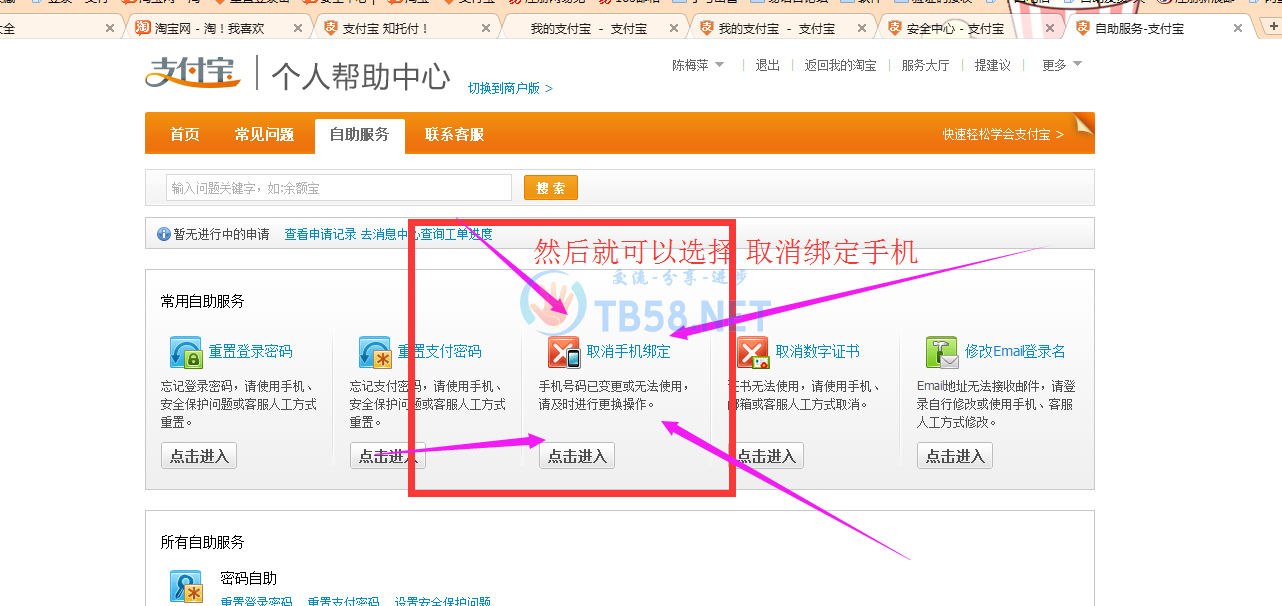Click the 提建议 link

click(x=993, y=65)
